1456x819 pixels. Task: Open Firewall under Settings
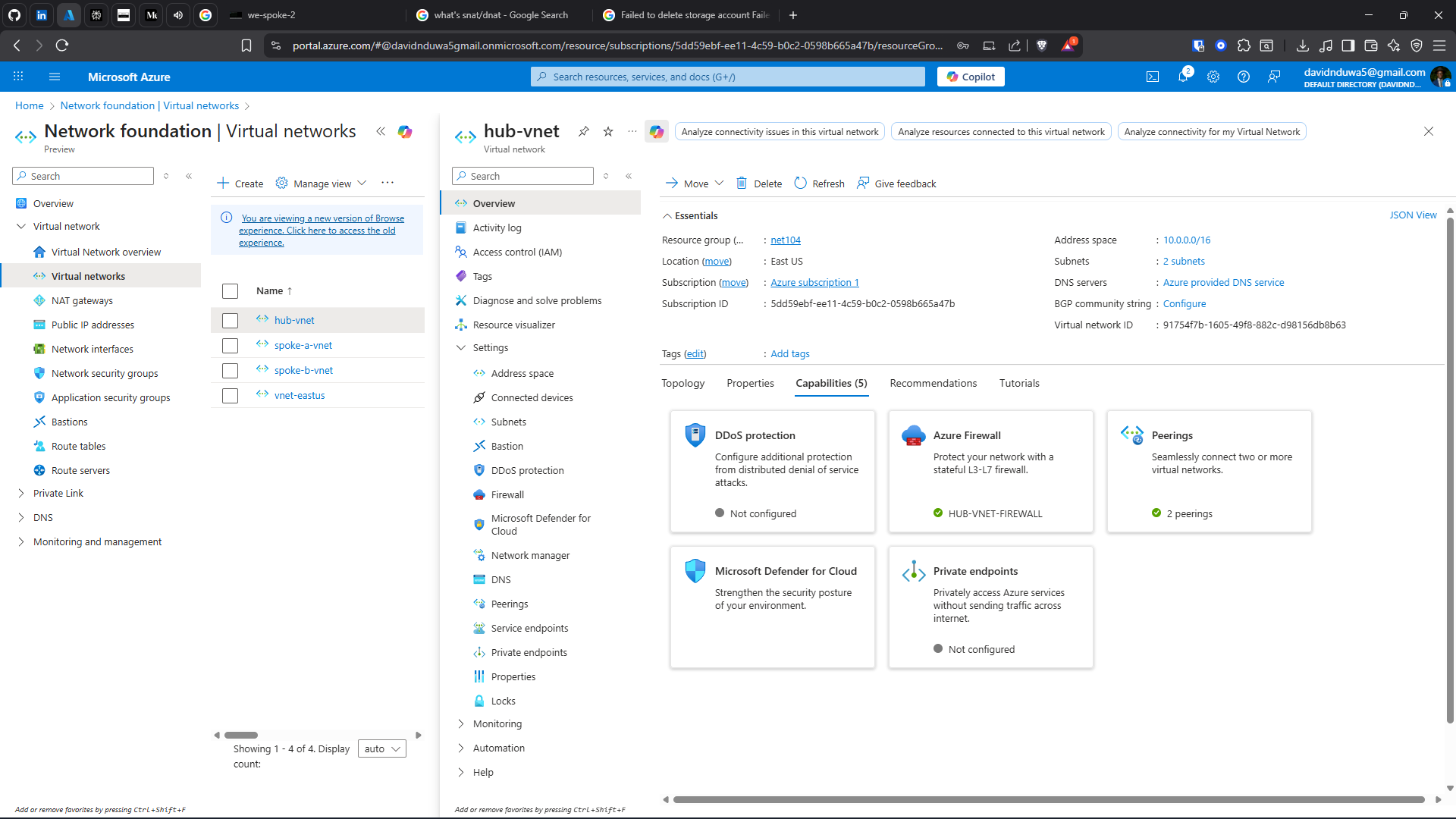[507, 494]
